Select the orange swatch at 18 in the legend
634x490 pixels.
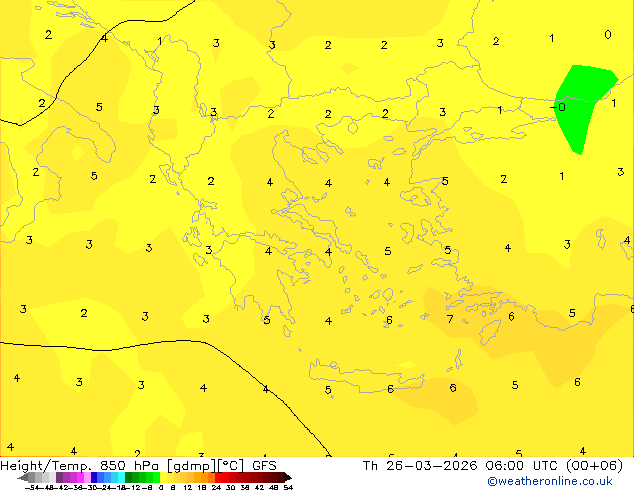(x=204, y=478)
